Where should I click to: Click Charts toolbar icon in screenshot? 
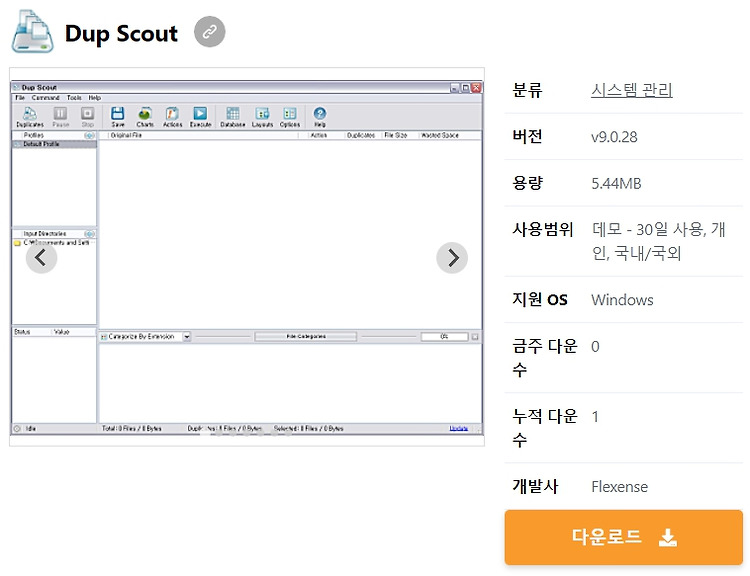click(145, 117)
